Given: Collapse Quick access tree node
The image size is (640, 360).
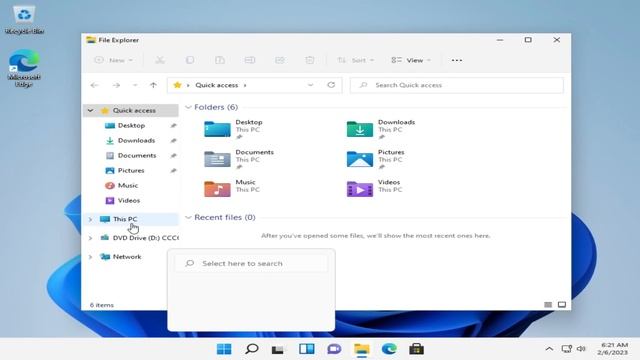Looking at the screenshot, I should click(x=90, y=110).
